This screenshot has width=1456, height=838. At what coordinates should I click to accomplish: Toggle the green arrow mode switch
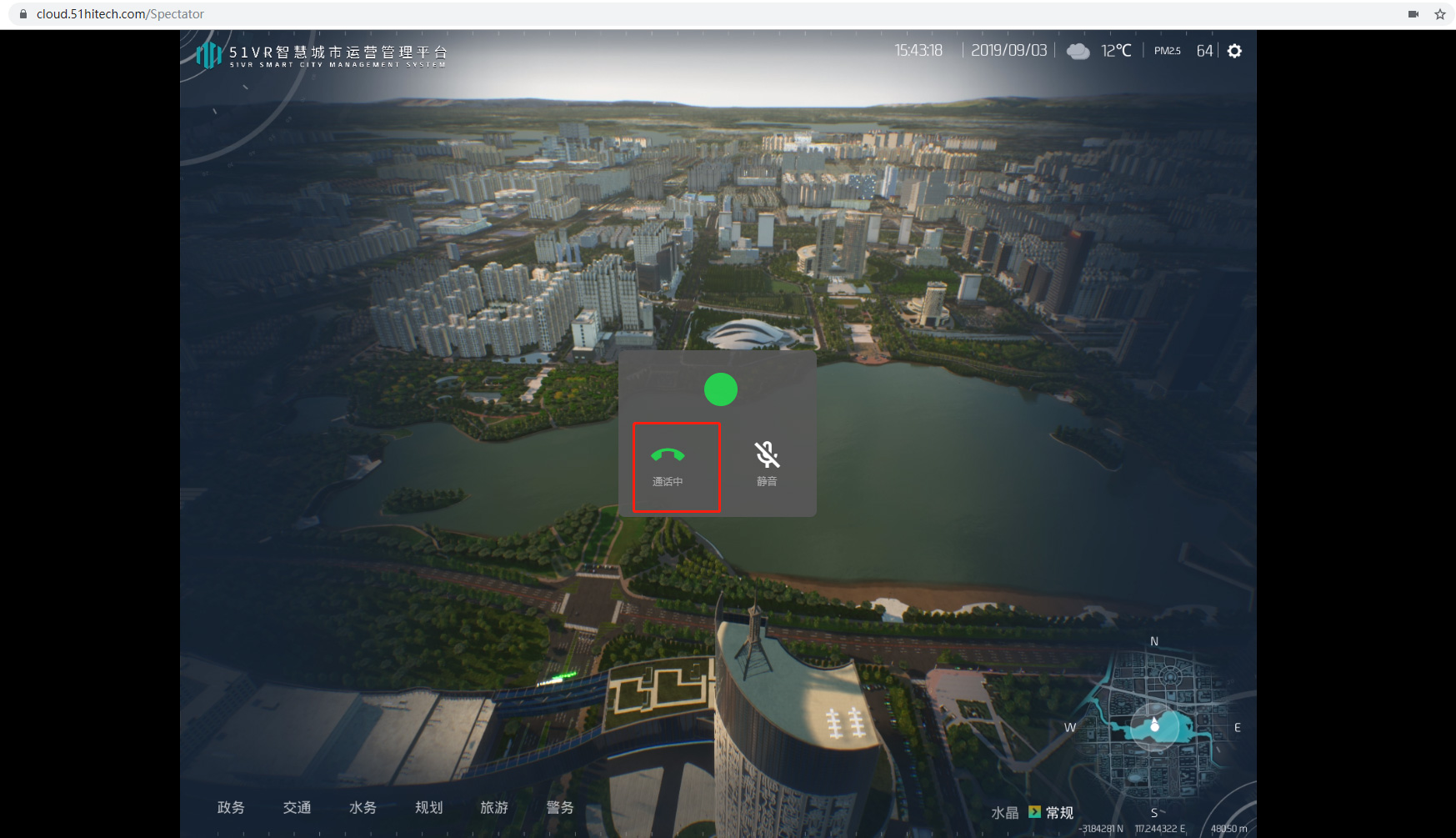point(1034,811)
